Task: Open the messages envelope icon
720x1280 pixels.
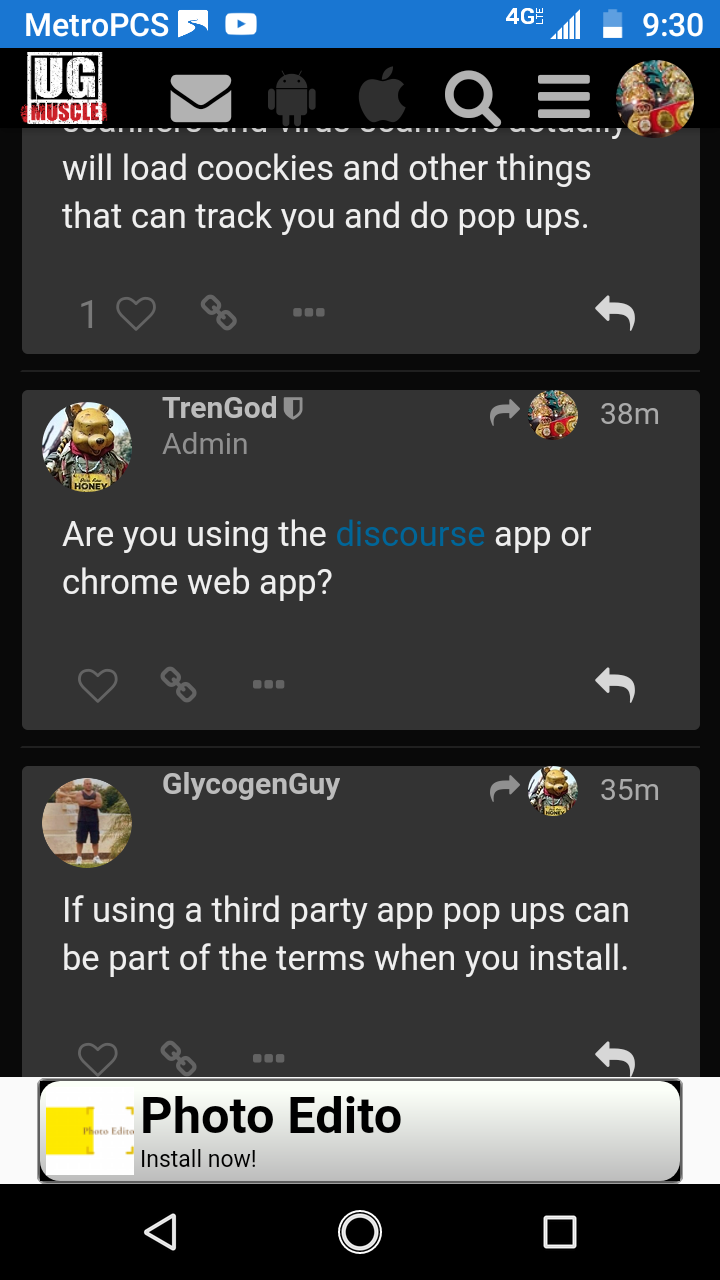Action: click(x=200, y=96)
